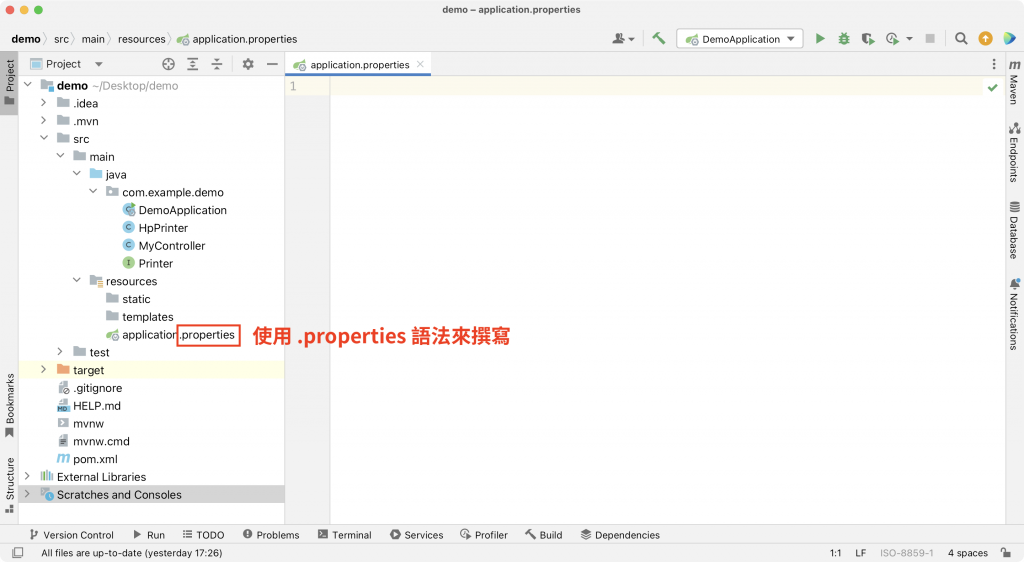
Task: Open the Profiler run icon in the toolbar
Action: [x=892, y=39]
